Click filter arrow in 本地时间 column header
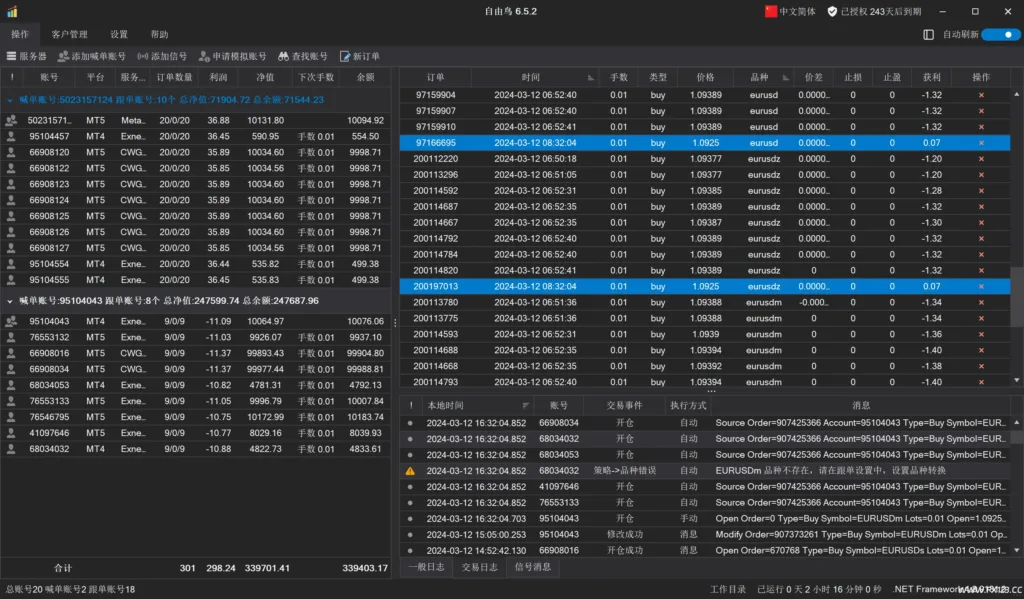The image size is (1024, 599). point(525,406)
